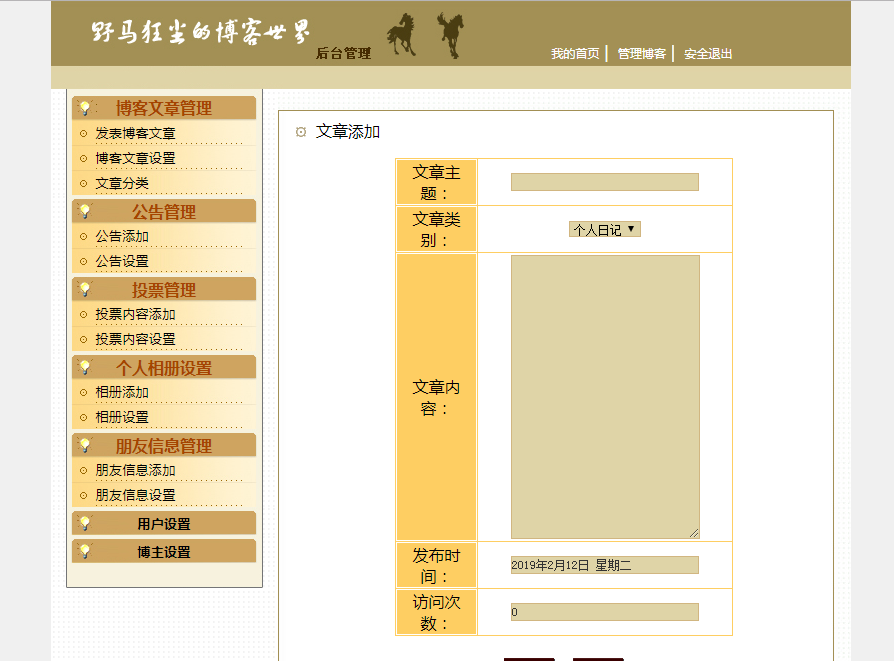
Task: Open the 朋友信息添加 page
Action: (x=135, y=471)
